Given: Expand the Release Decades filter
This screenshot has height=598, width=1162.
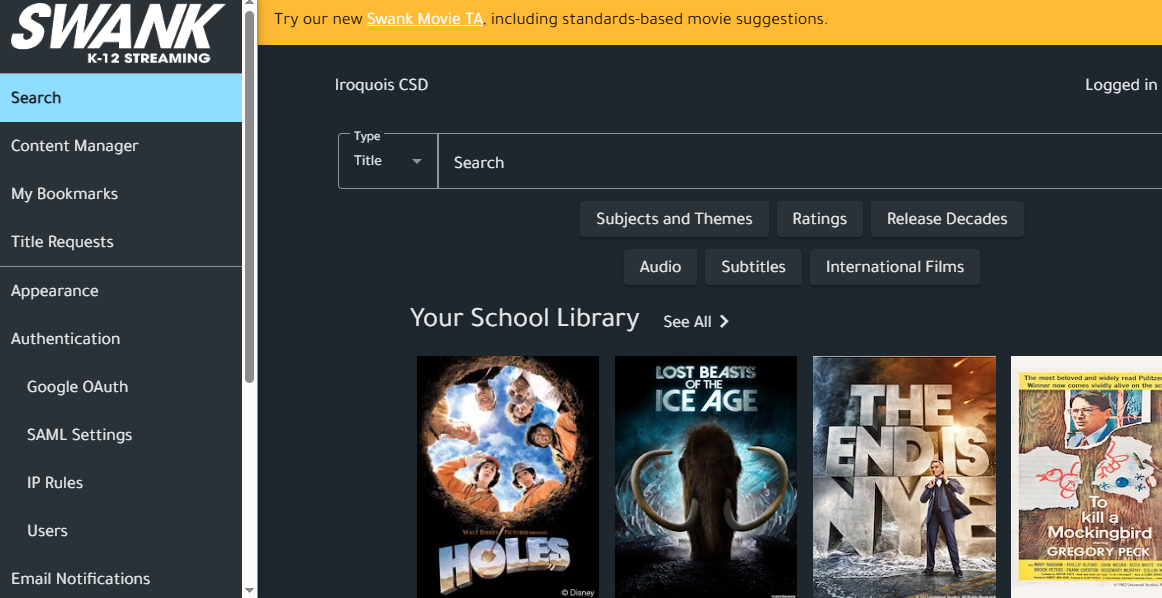Looking at the screenshot, I should pos(947,219).
